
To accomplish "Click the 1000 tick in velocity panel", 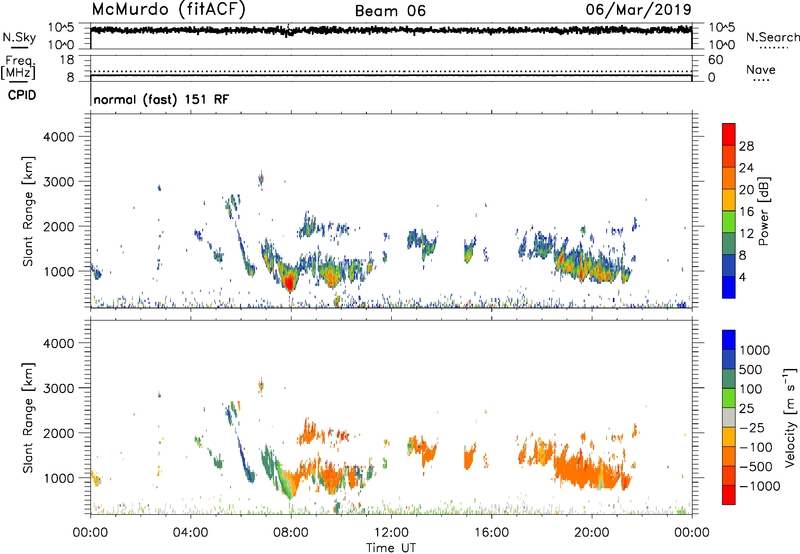I will coord(58,478).
